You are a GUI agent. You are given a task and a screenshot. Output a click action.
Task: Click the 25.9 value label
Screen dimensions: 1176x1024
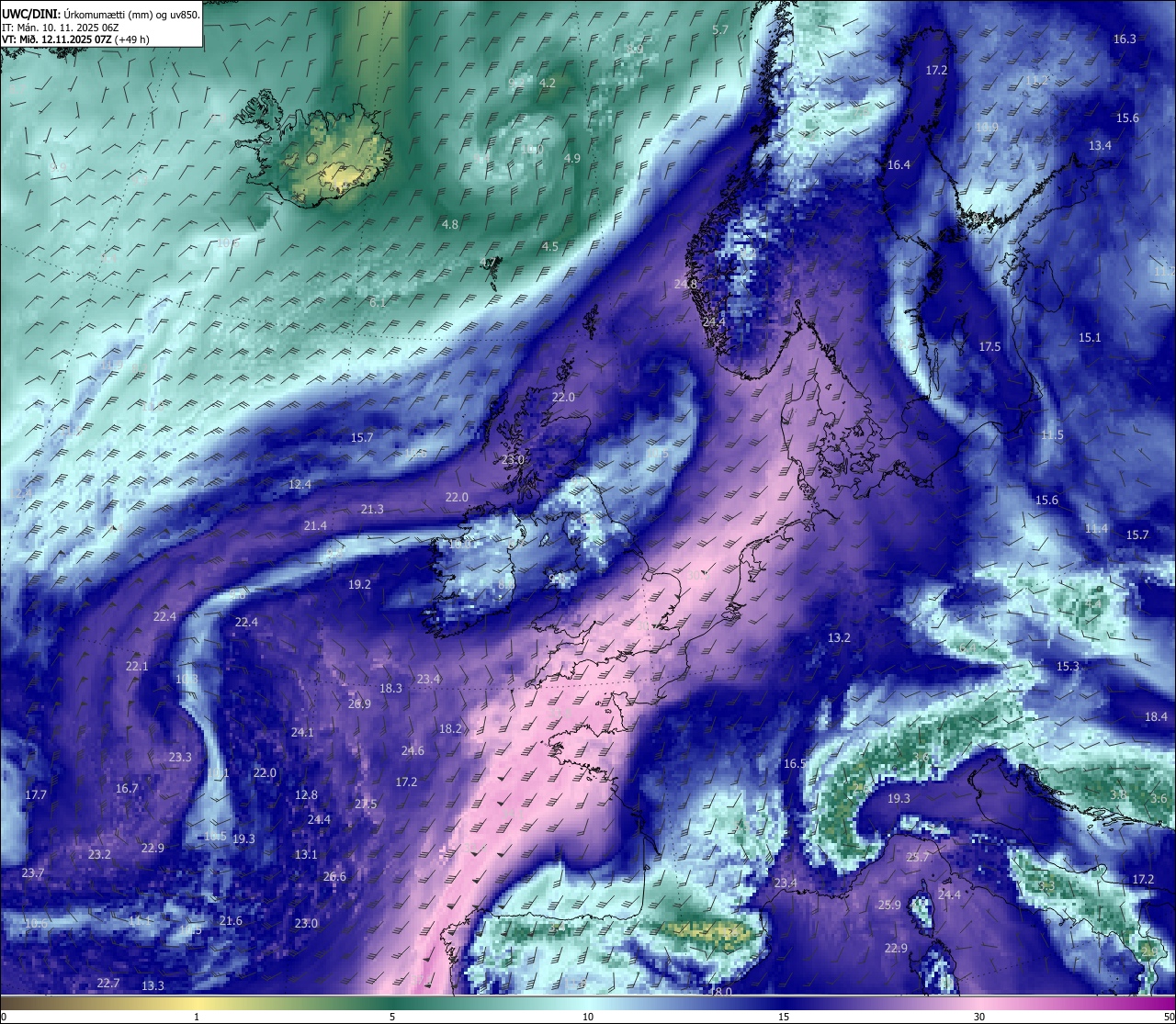[889, 905]
